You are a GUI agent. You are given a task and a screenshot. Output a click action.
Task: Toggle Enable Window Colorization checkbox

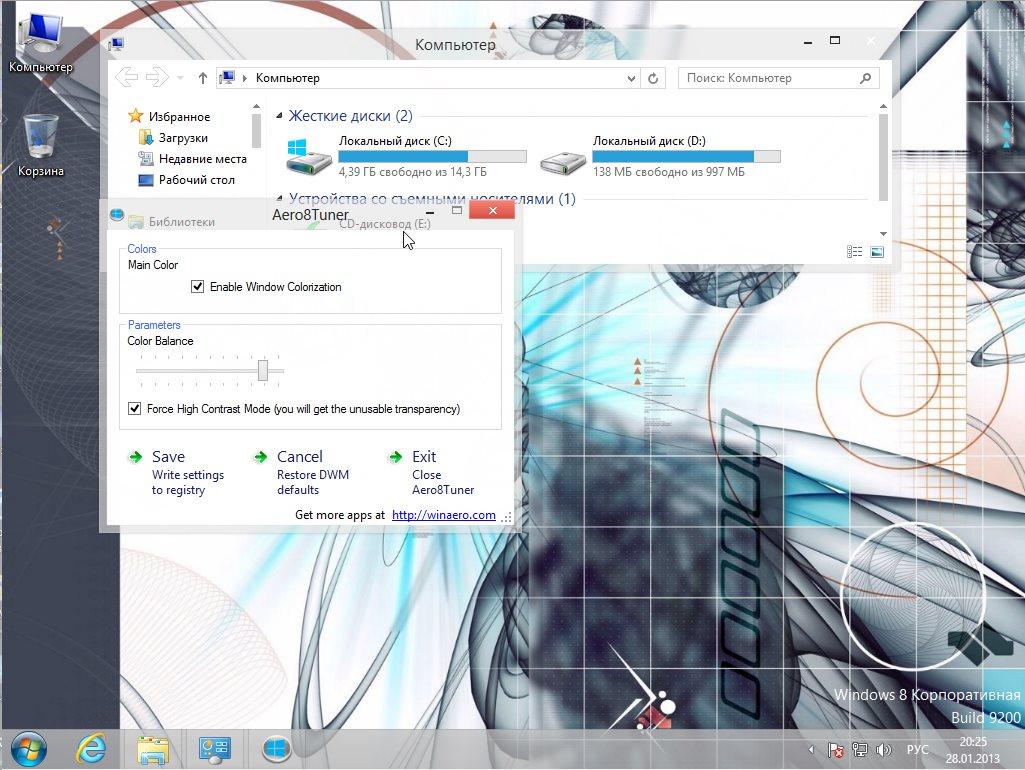pyautogui.click(x=197, y=287)
